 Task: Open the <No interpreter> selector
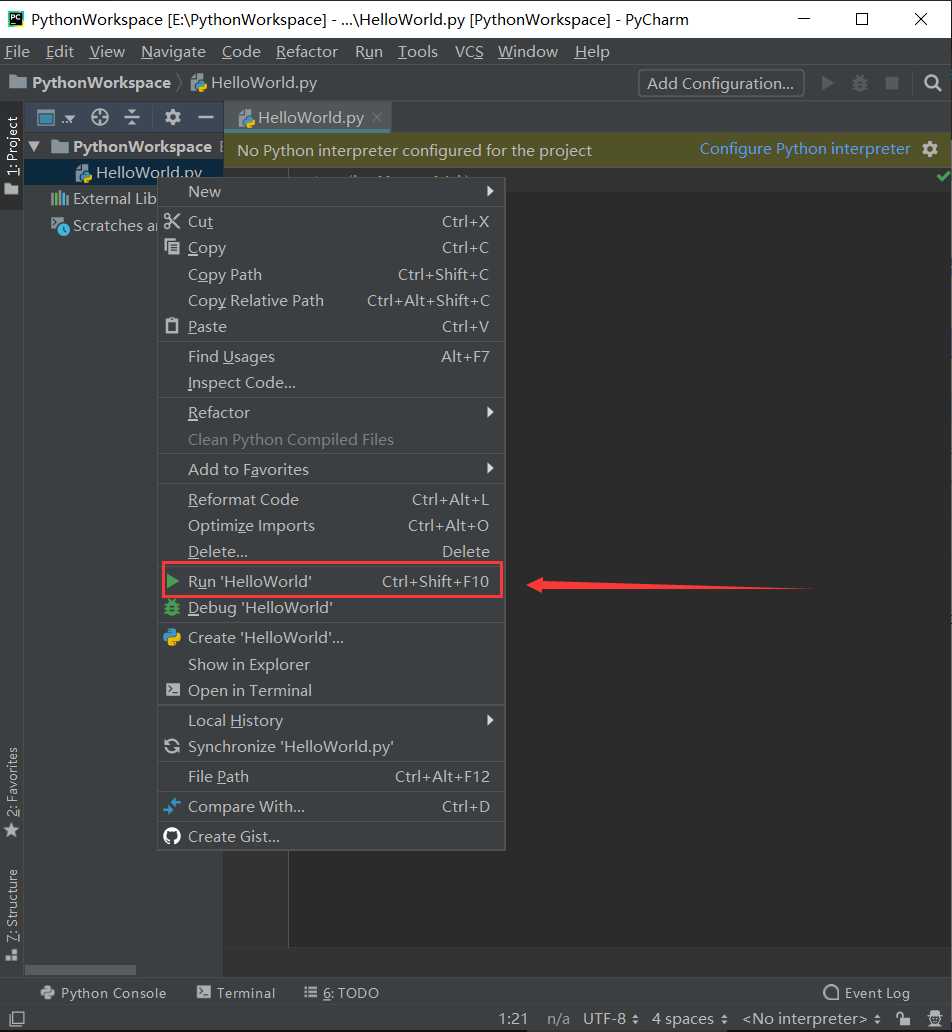point(810,1018)
